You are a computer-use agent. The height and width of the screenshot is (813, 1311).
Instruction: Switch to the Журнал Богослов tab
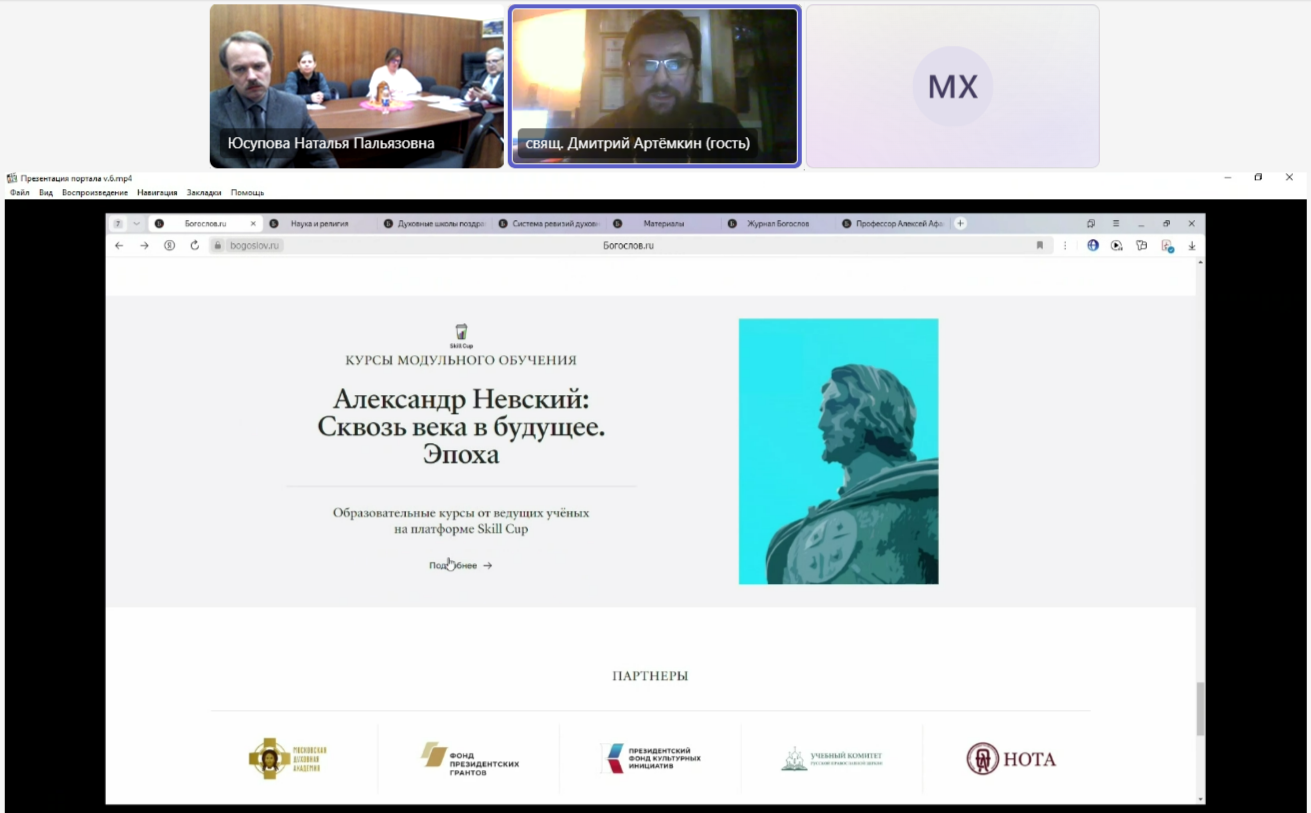tap(777, 224)
